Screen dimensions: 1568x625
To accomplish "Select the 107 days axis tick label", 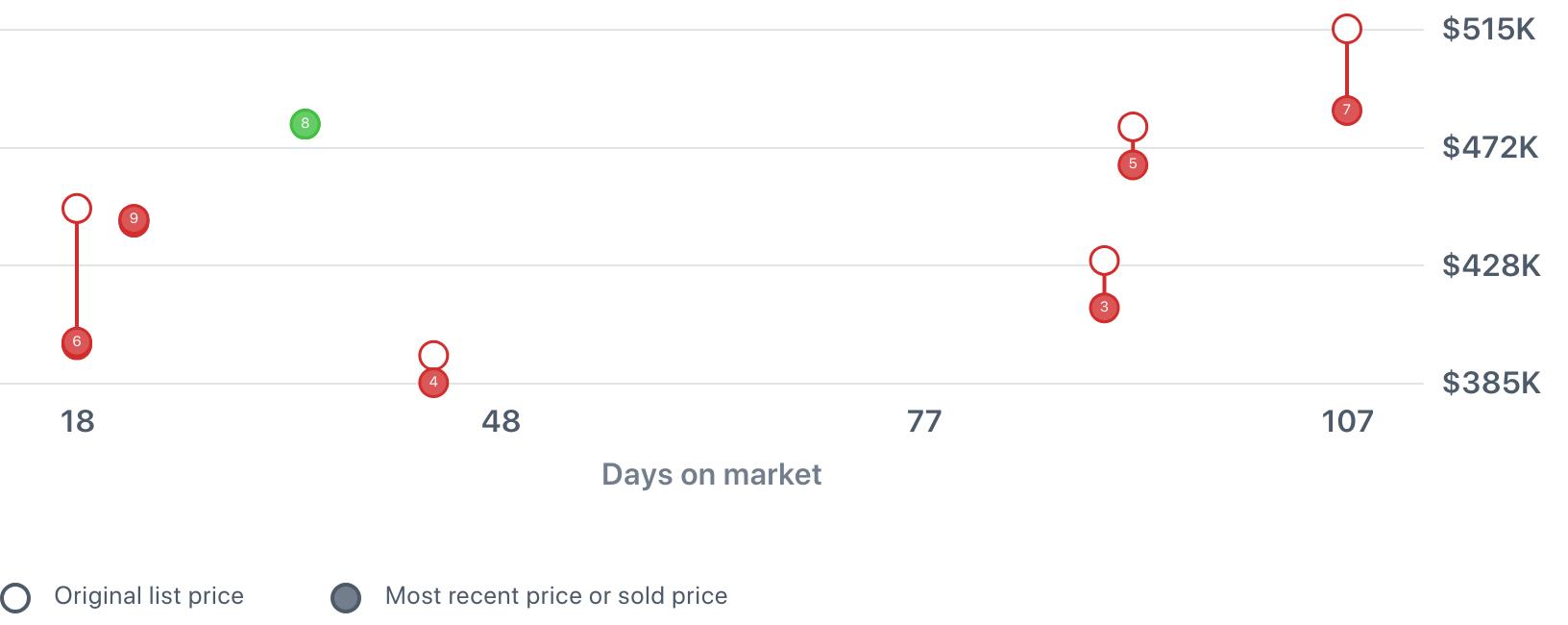I will pyautogui.click(x=1347, y=421).
